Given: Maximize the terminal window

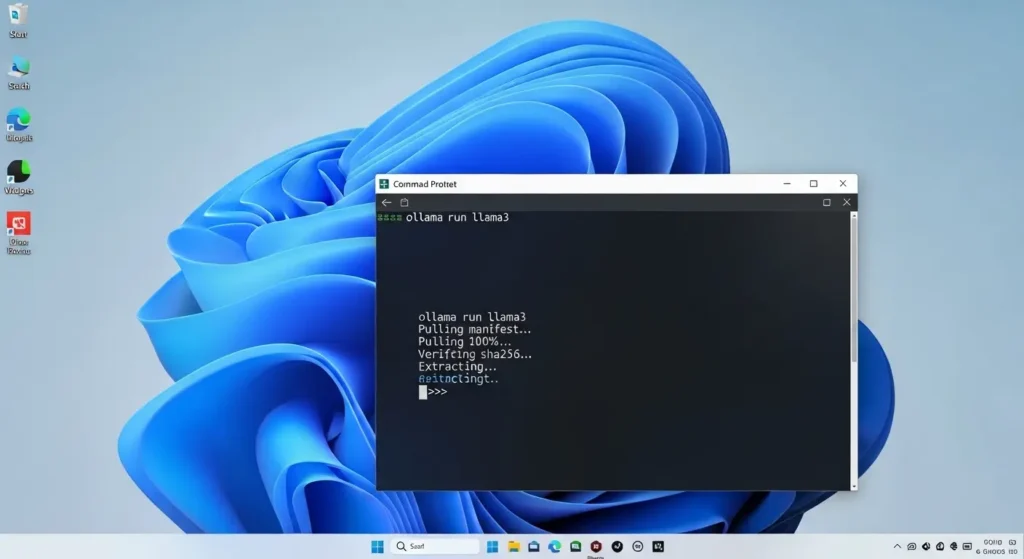Looking at the screenshot, I should [814, 184].
